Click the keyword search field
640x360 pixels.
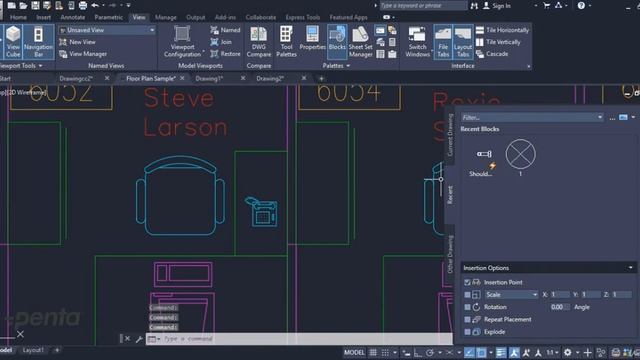[423, 6]
